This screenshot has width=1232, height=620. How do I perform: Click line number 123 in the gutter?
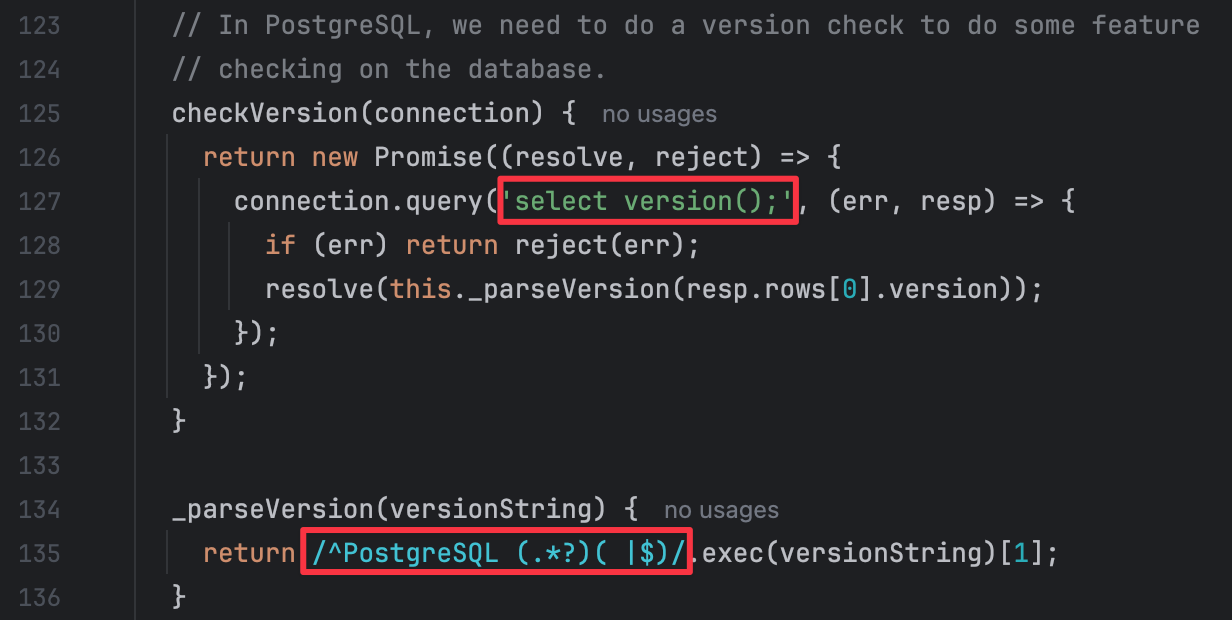[x=39, y=26]
